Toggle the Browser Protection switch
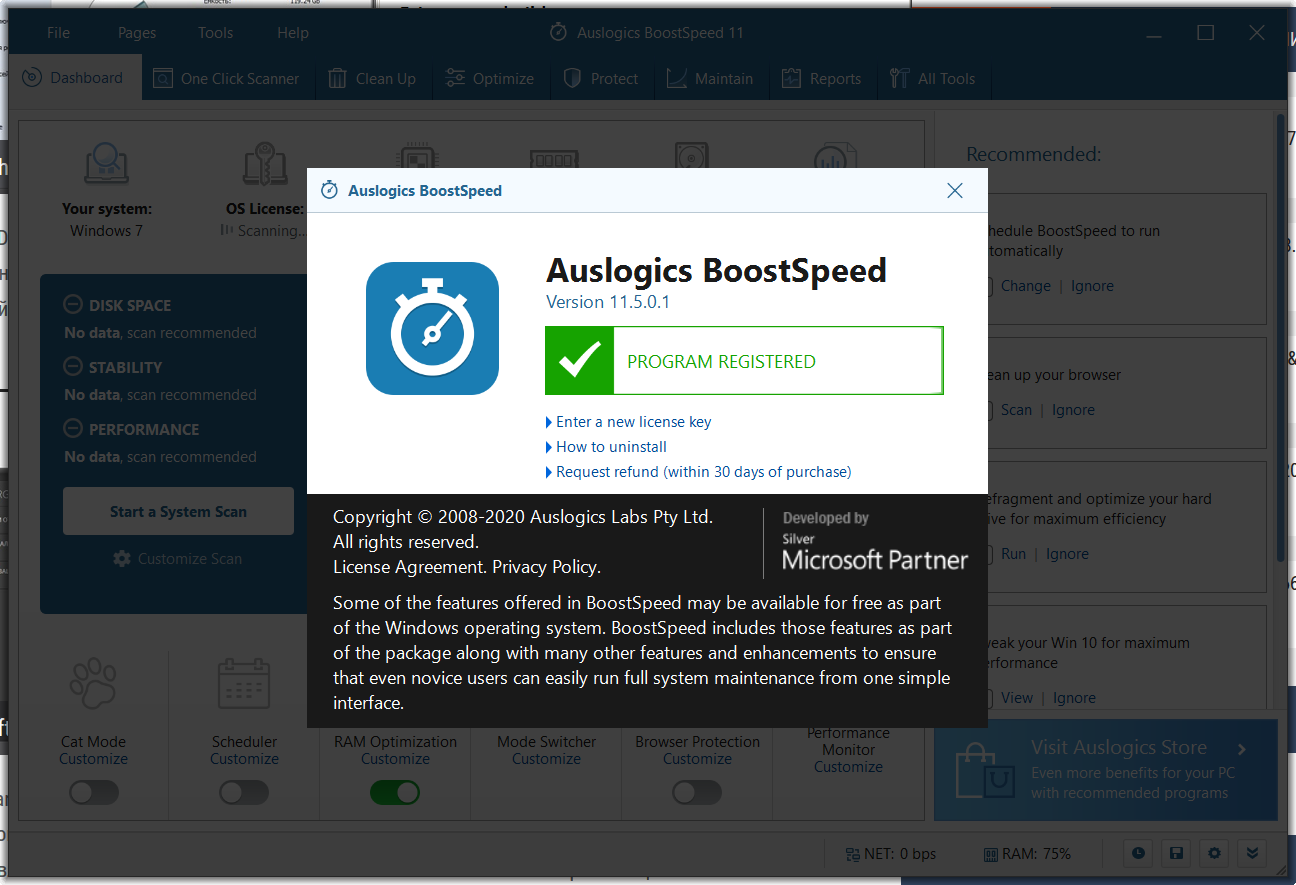 (x=697, y=793)
